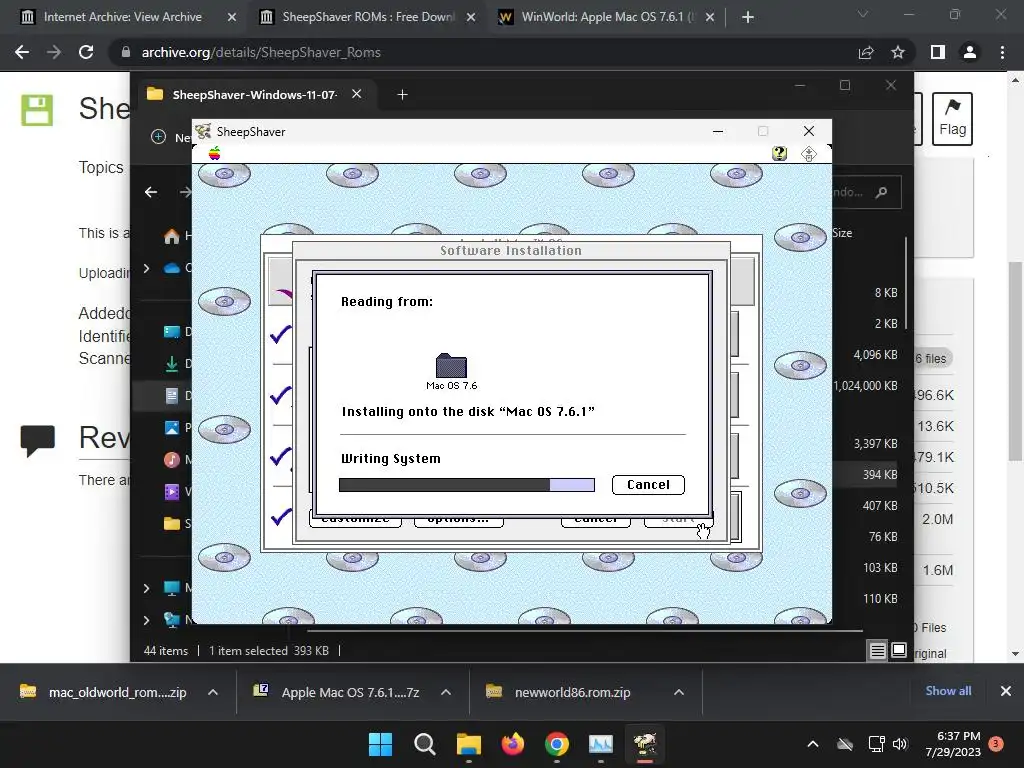Sort Explorer files by Size column
This screenshot has width=1024, height=768.
(842, 232)
